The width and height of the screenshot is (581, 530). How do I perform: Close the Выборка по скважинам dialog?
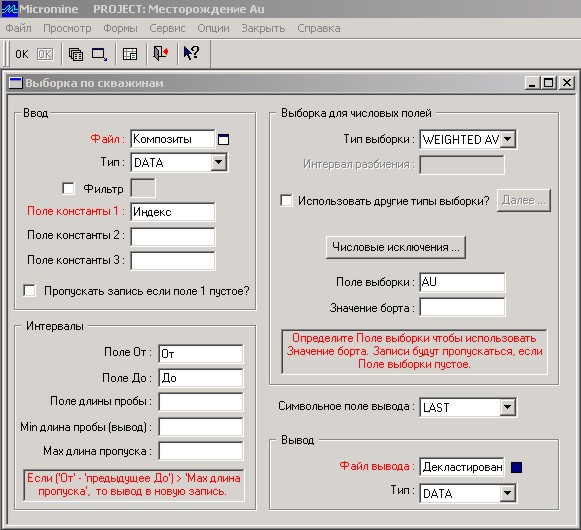coord(567,82)
